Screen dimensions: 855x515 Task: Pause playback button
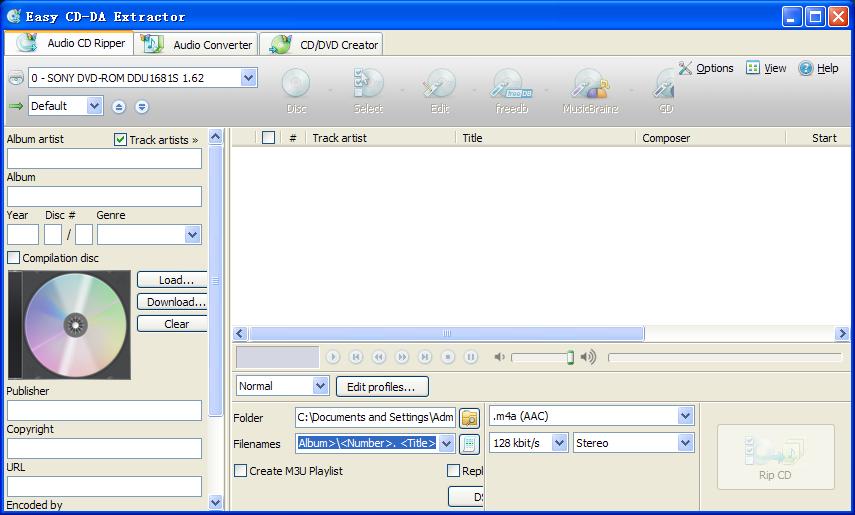(471, 357)
